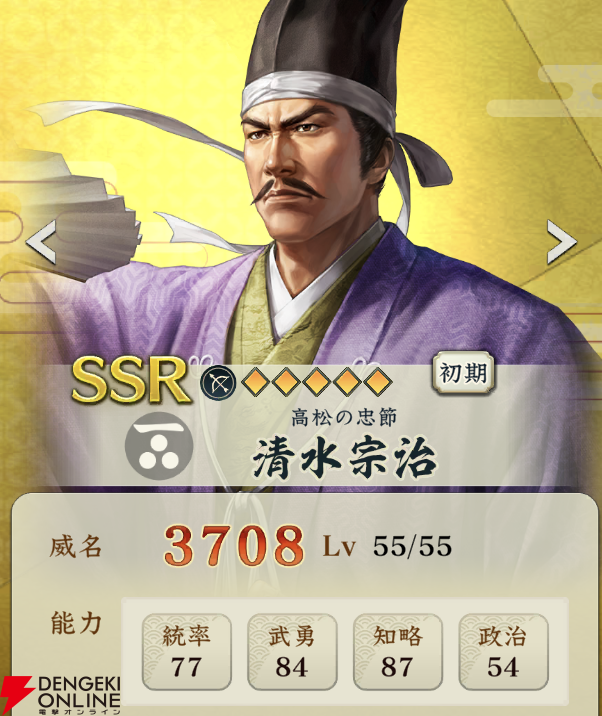Tap the clan crest emblem icon
This screenshot has height=716, width=602.
coord(159,445)
